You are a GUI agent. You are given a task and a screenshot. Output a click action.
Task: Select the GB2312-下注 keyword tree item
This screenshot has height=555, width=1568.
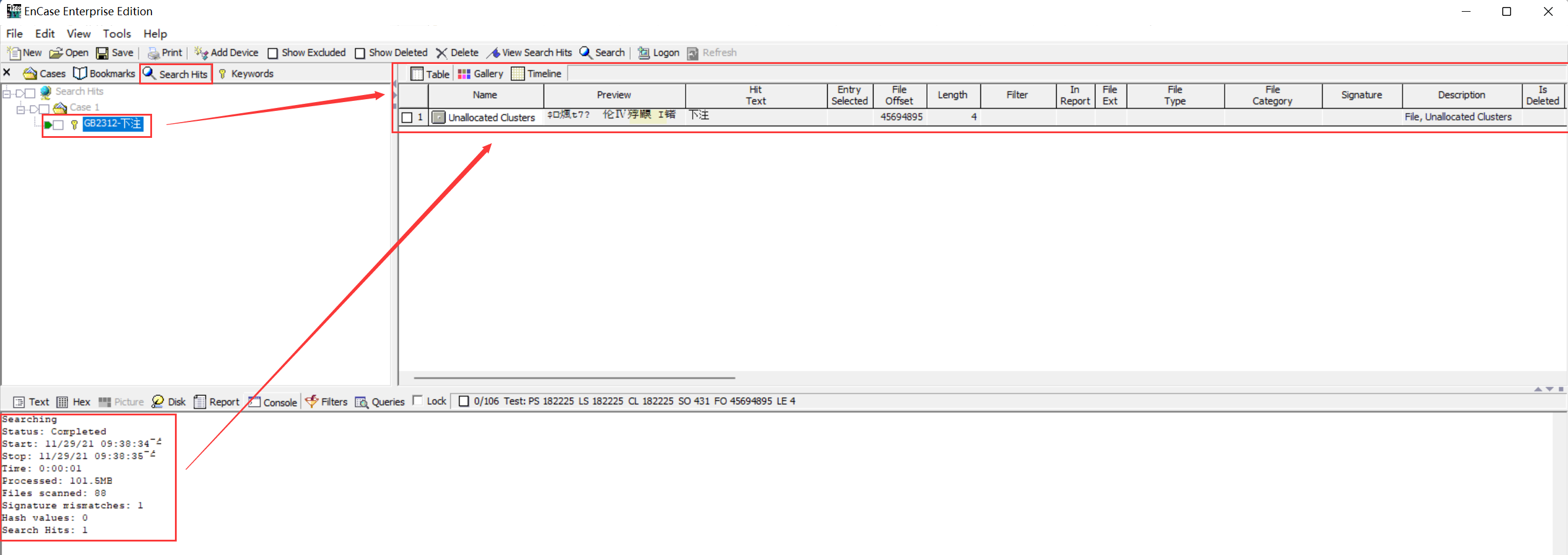pyautogui.click(x=113, y=124)
